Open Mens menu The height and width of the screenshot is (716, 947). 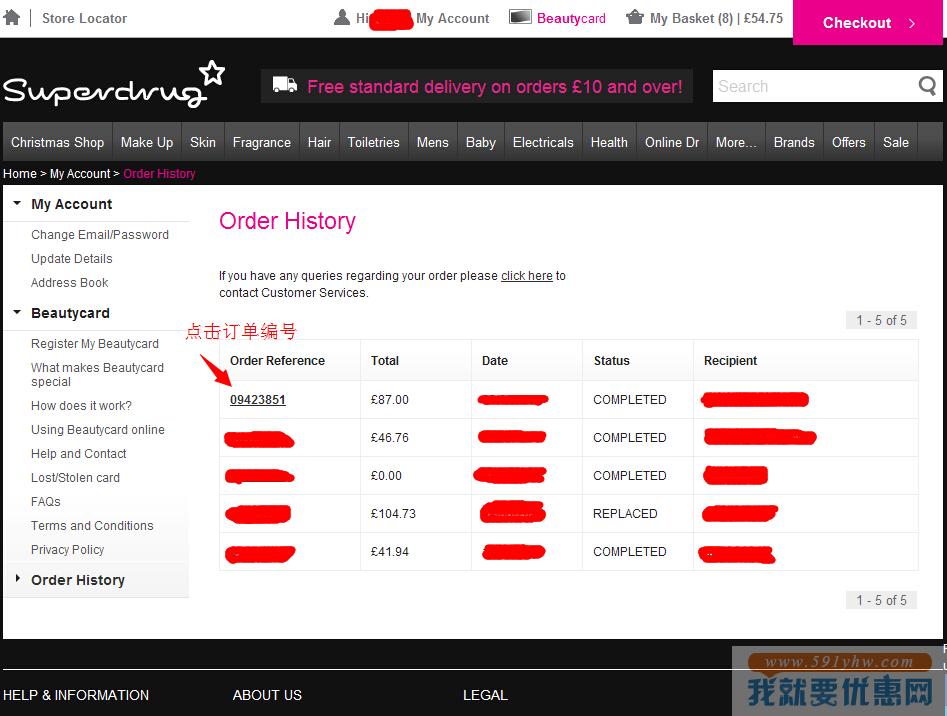coord(432,142)
